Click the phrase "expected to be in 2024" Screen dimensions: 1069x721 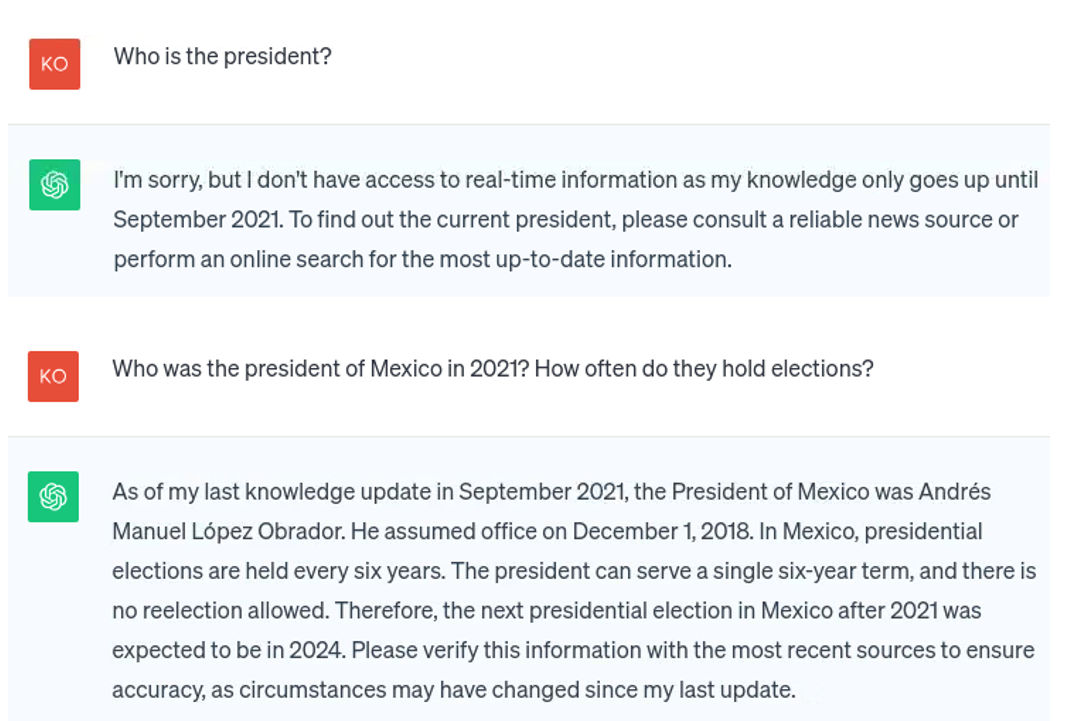click(227, 650)
